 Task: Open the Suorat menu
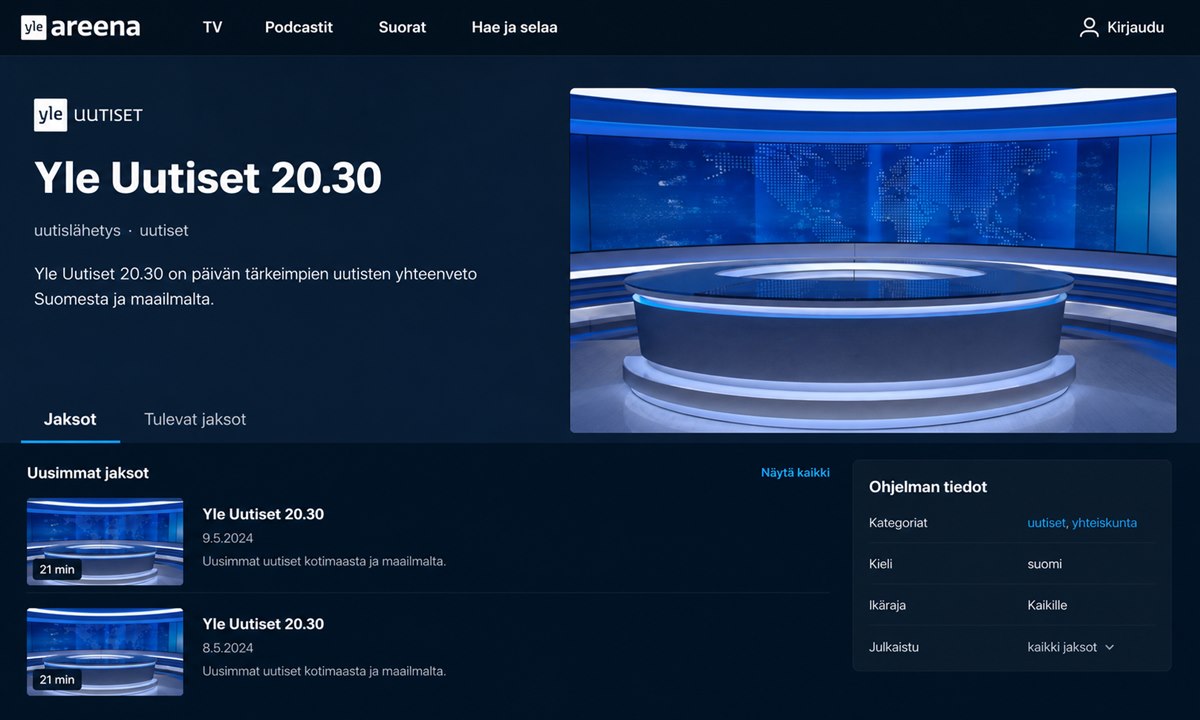coord(402,28)
